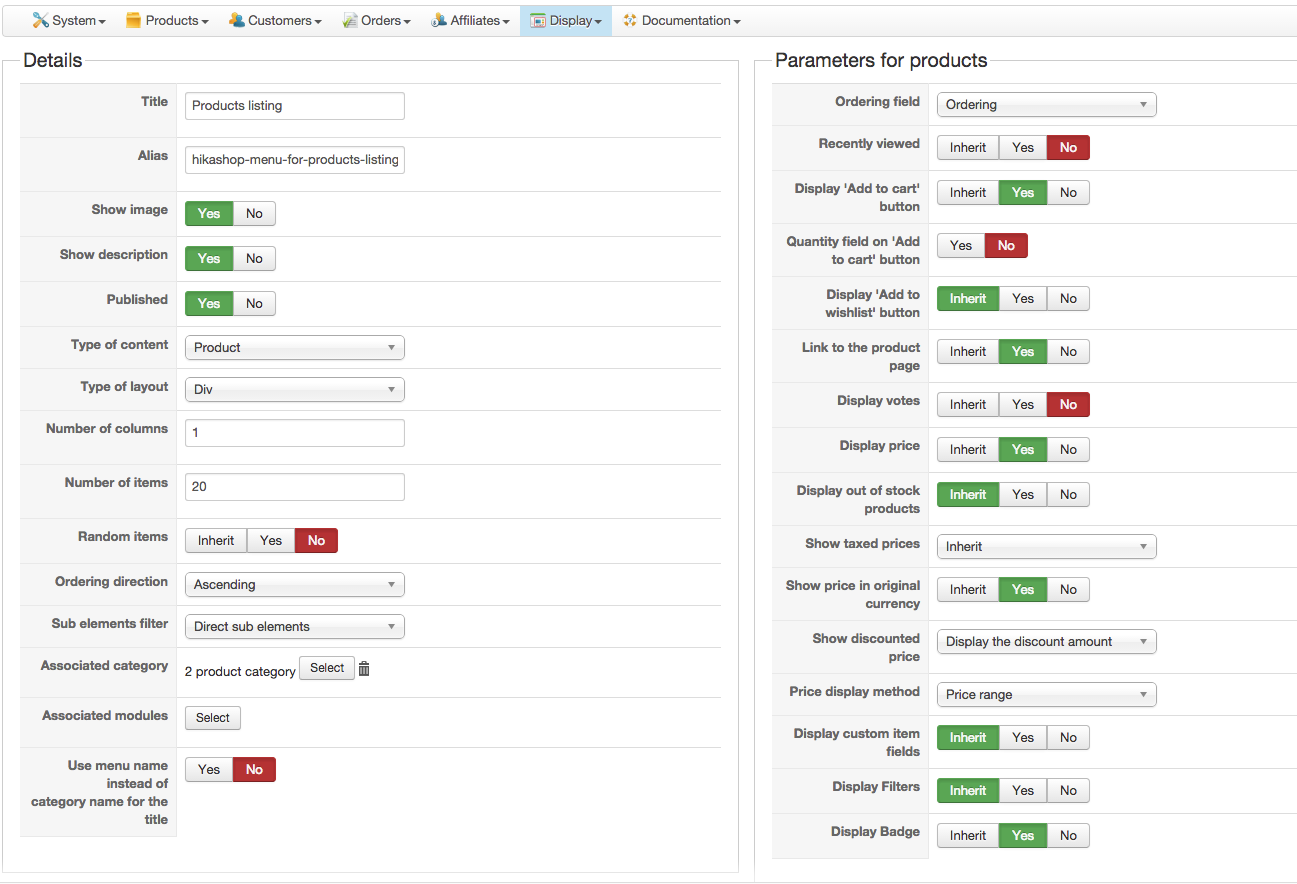Open the Price display method dropdown
Screen dimensions: 1297x884
click(x=1046, y=695)
